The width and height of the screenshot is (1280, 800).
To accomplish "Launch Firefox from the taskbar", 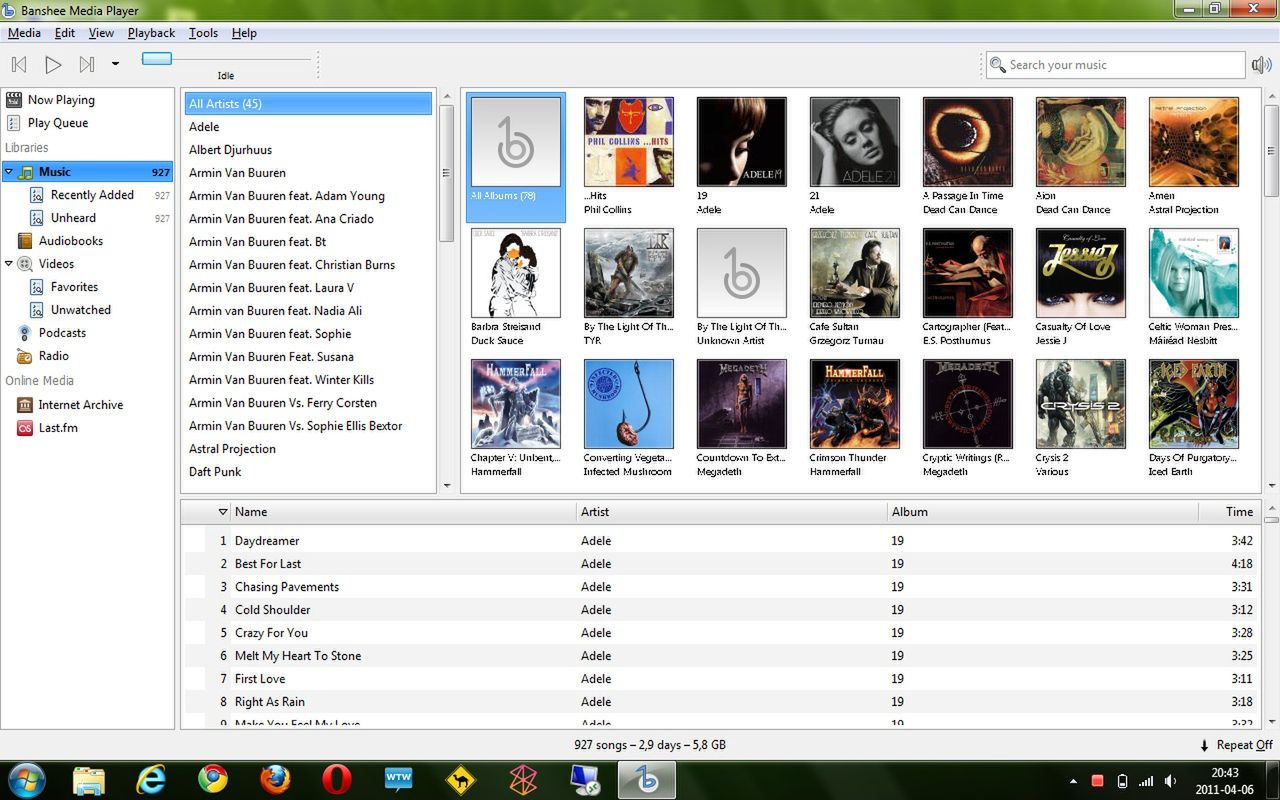I will point(275,780).
